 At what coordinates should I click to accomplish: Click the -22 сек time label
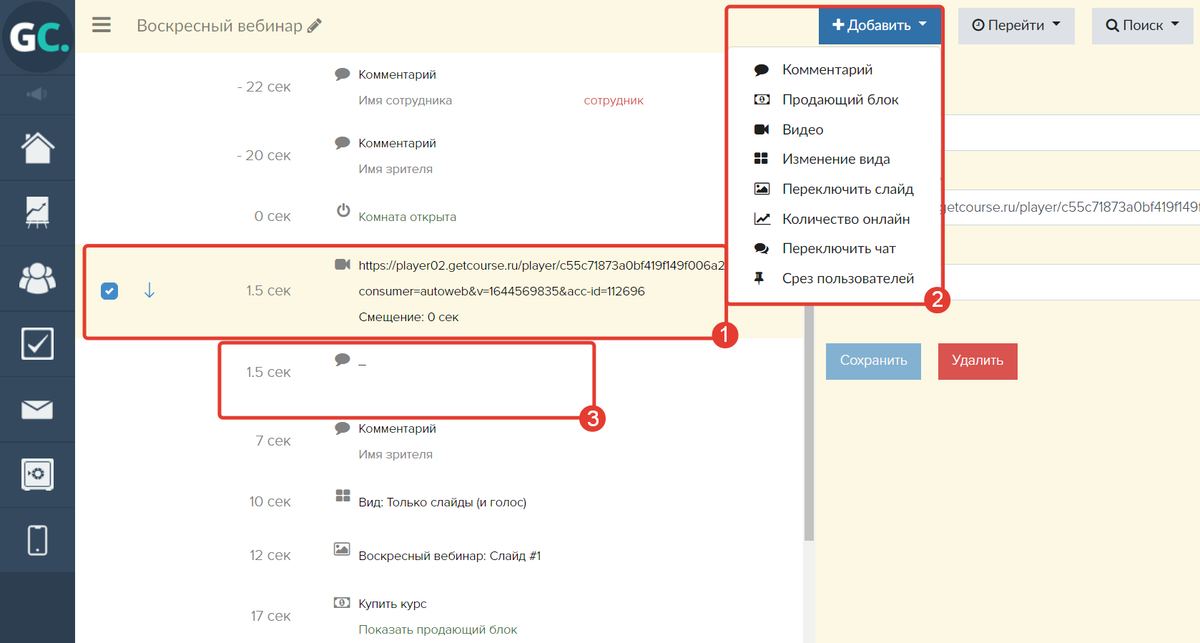click(x=264, y=87)
